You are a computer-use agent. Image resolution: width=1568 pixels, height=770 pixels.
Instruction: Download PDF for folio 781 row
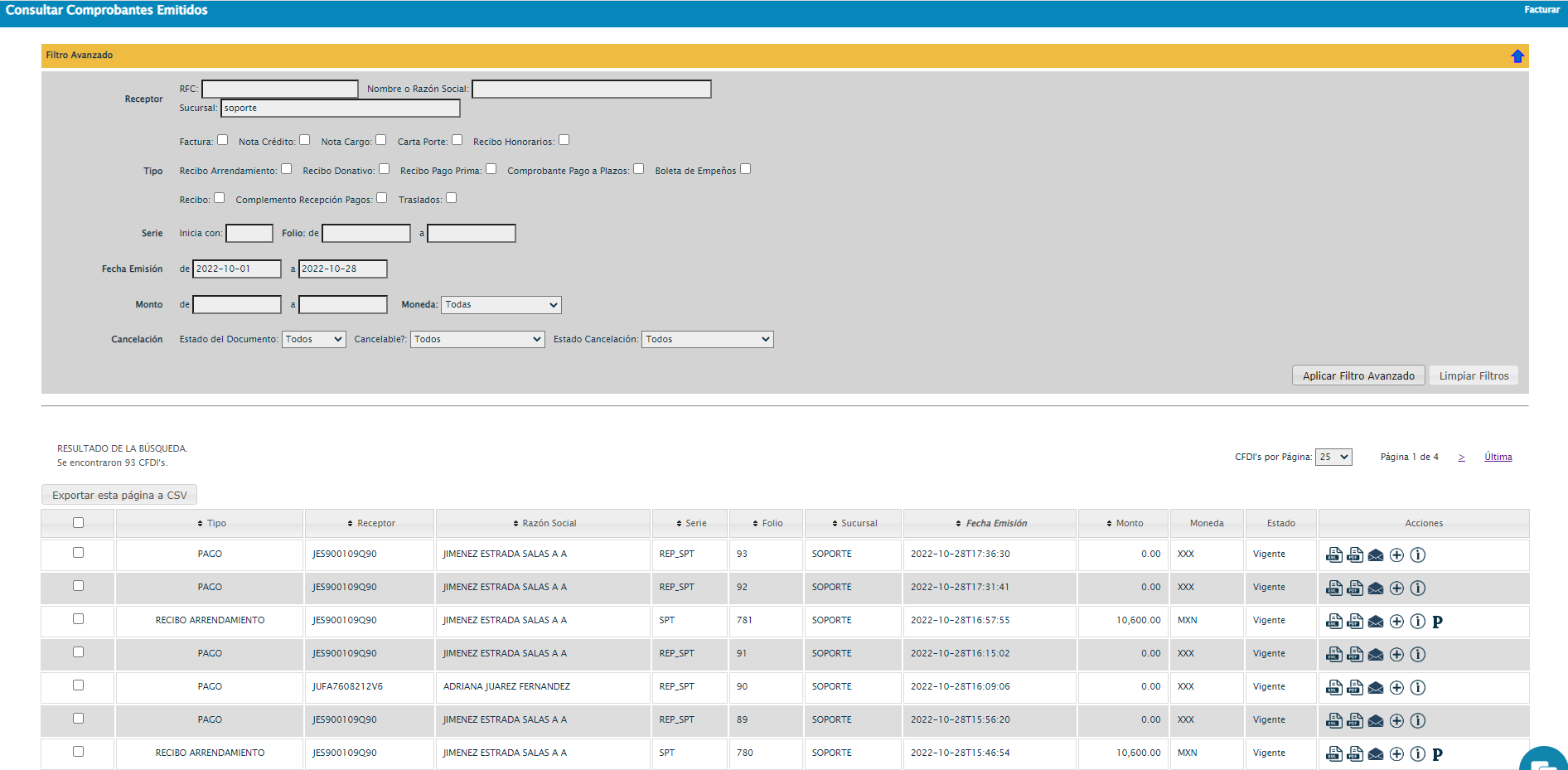[x=1355, y=621]
